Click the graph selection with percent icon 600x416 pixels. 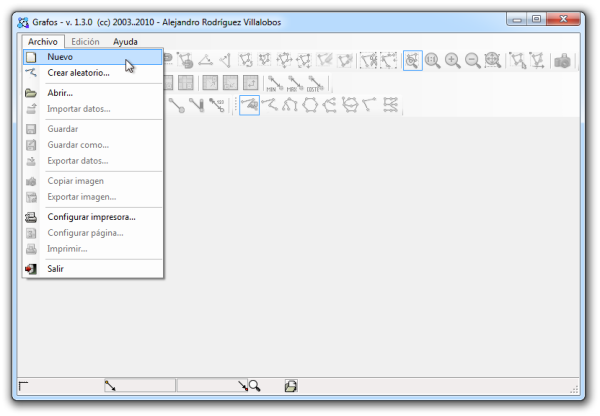click(x=368, y=60)
